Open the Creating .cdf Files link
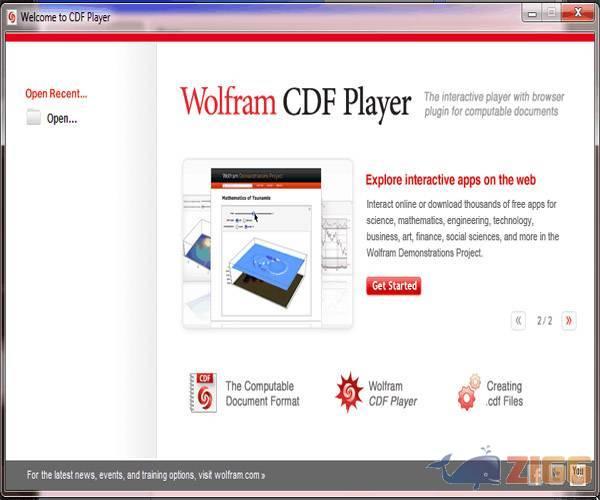Screen dimensions: 600x500 (x=504, y=394)
